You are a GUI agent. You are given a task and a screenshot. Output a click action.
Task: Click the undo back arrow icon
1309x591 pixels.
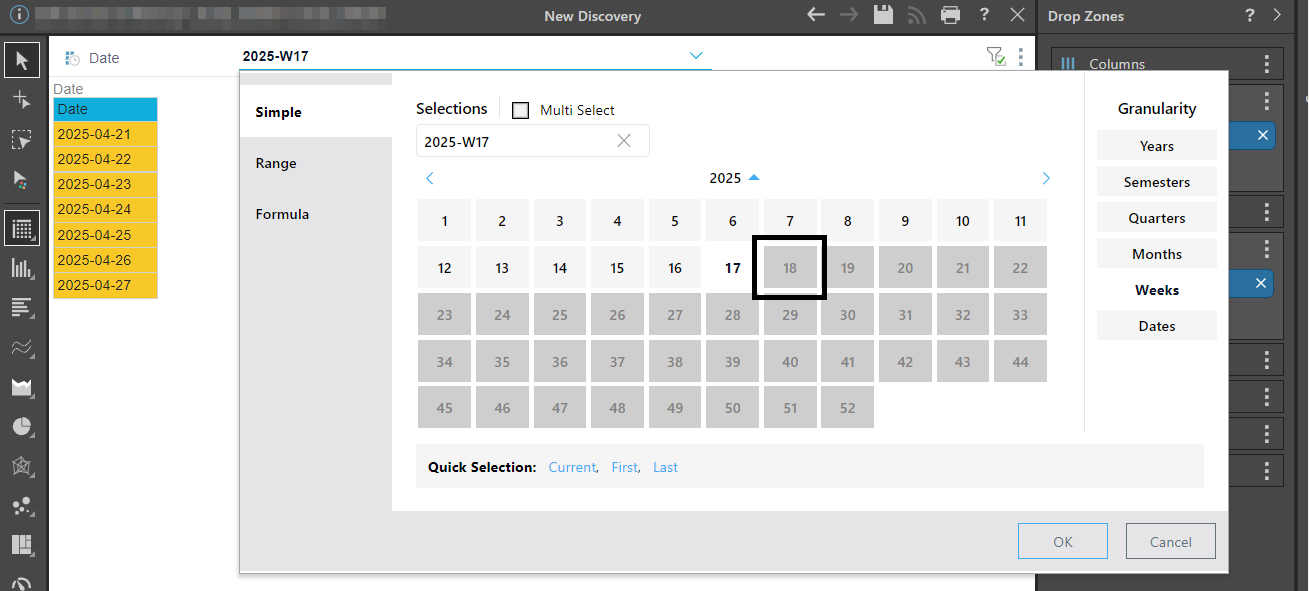(x=816, y=15)
